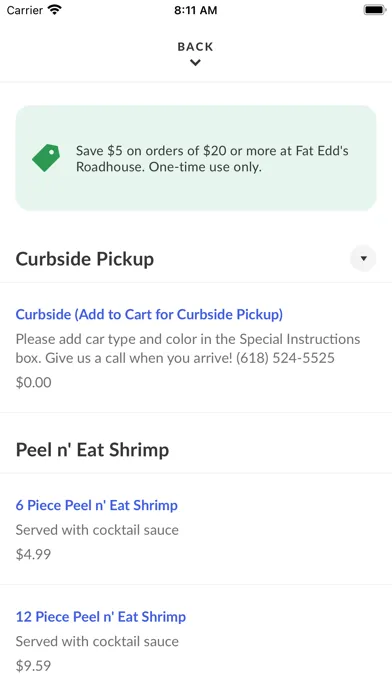
Task: Tap 'Served with cocktail sauce' under 12 Piece
Action: tap(97, 641)
